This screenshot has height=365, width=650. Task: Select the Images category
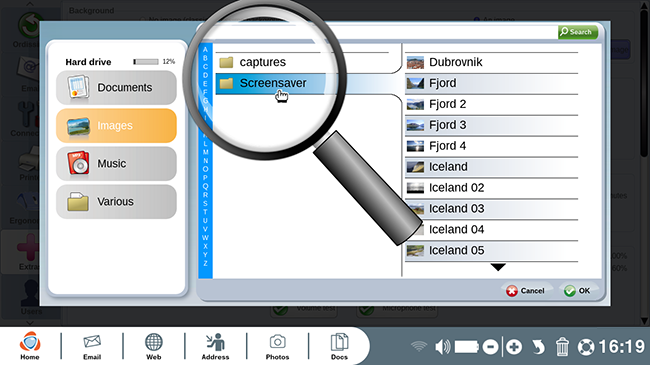(116, 126)
